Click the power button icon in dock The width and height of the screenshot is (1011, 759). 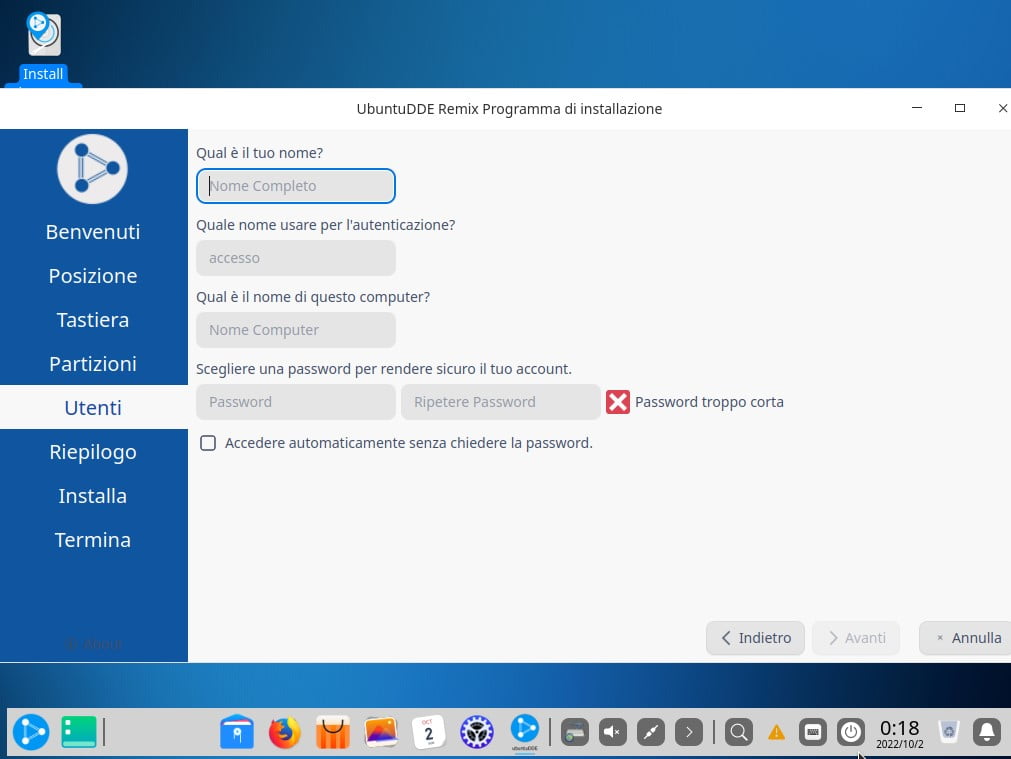tap(850, 733)
